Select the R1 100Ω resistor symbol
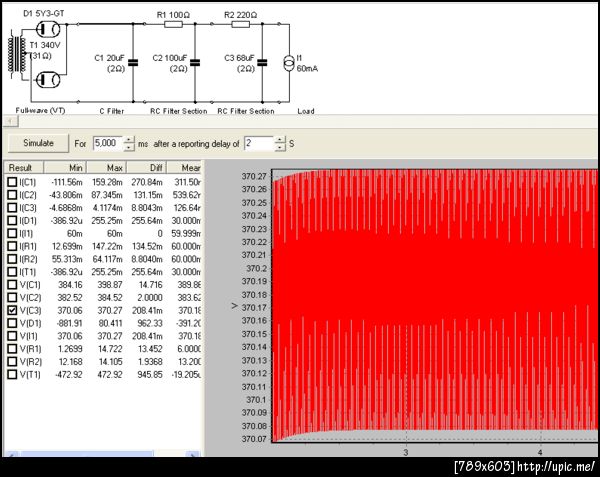 [x=173, y=24]
